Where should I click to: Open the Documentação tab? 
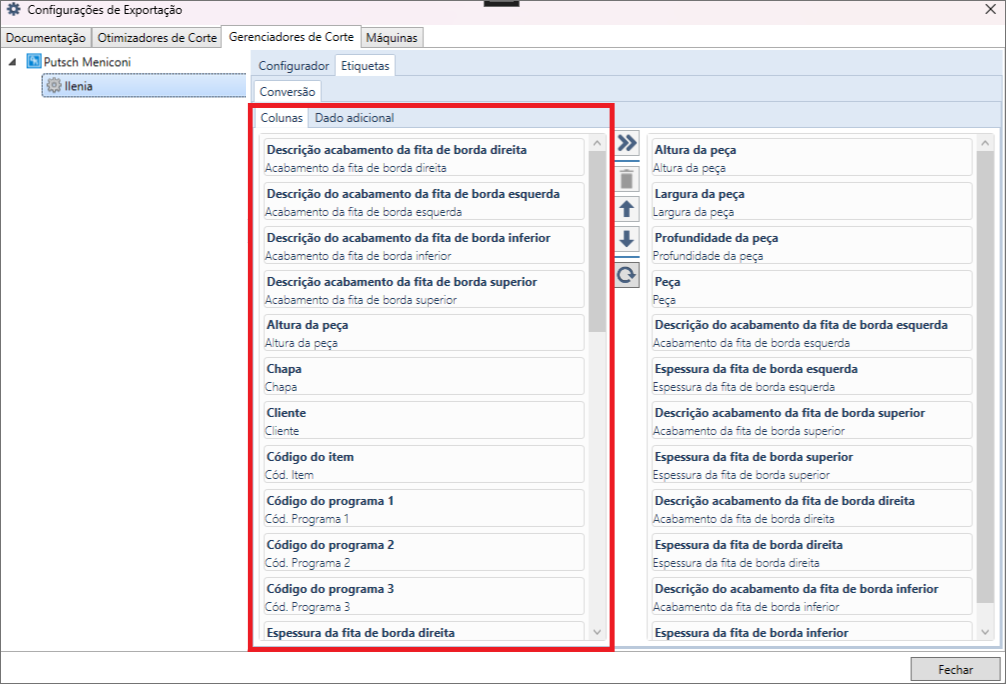(46, 38)
